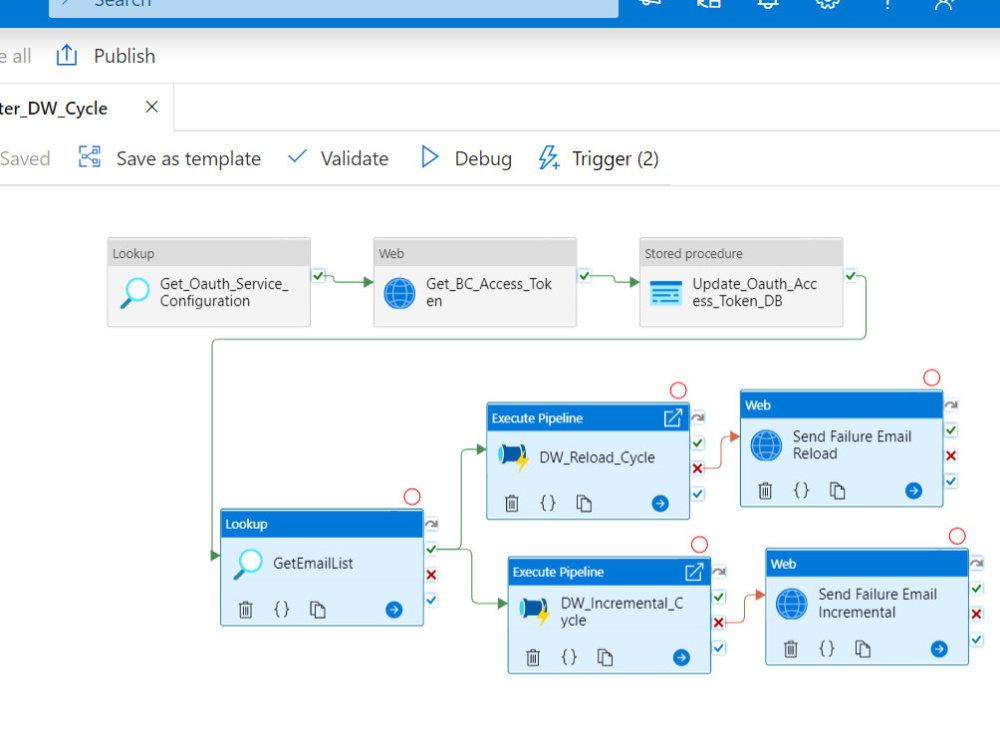Click the Publish button
This screenshot has width=1000, height=750.
click(x=106, y=56)
